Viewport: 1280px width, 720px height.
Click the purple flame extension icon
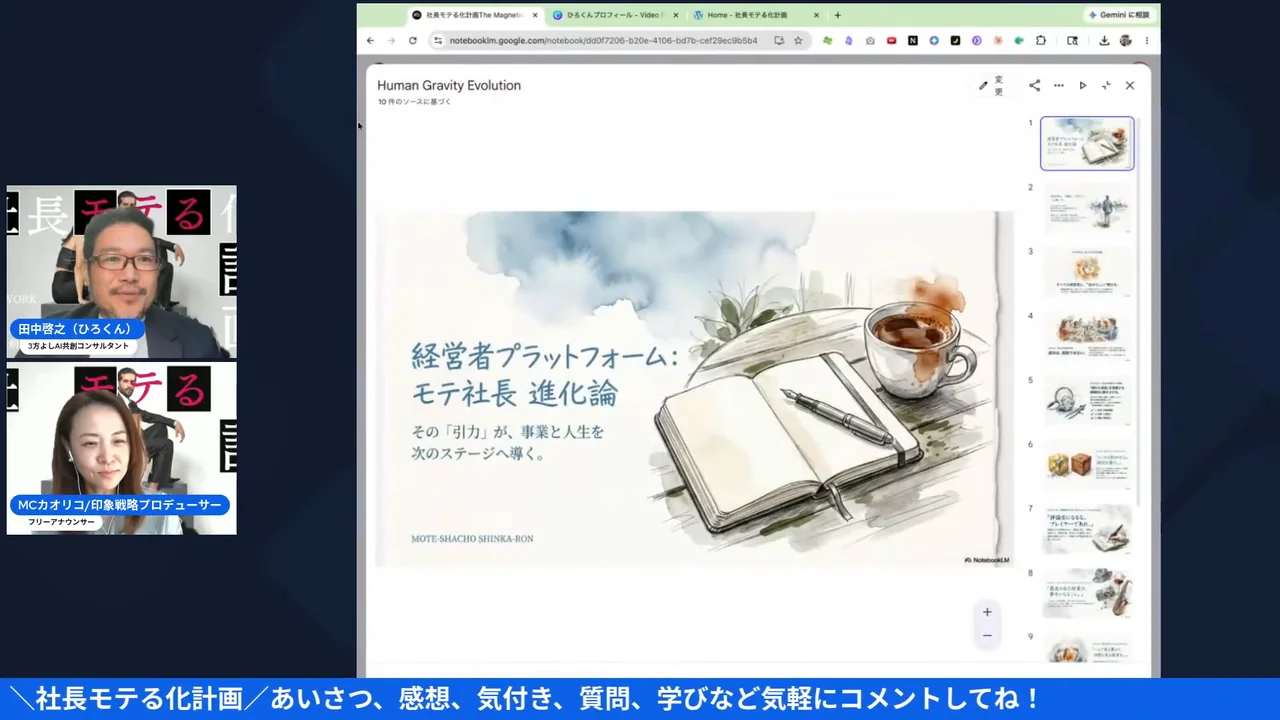pyautogui.click(x=849, y=41)
